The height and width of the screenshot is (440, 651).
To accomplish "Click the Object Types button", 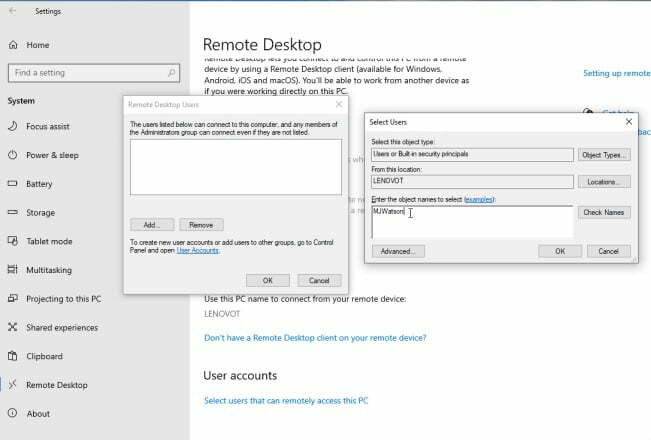I will (604, 155).
